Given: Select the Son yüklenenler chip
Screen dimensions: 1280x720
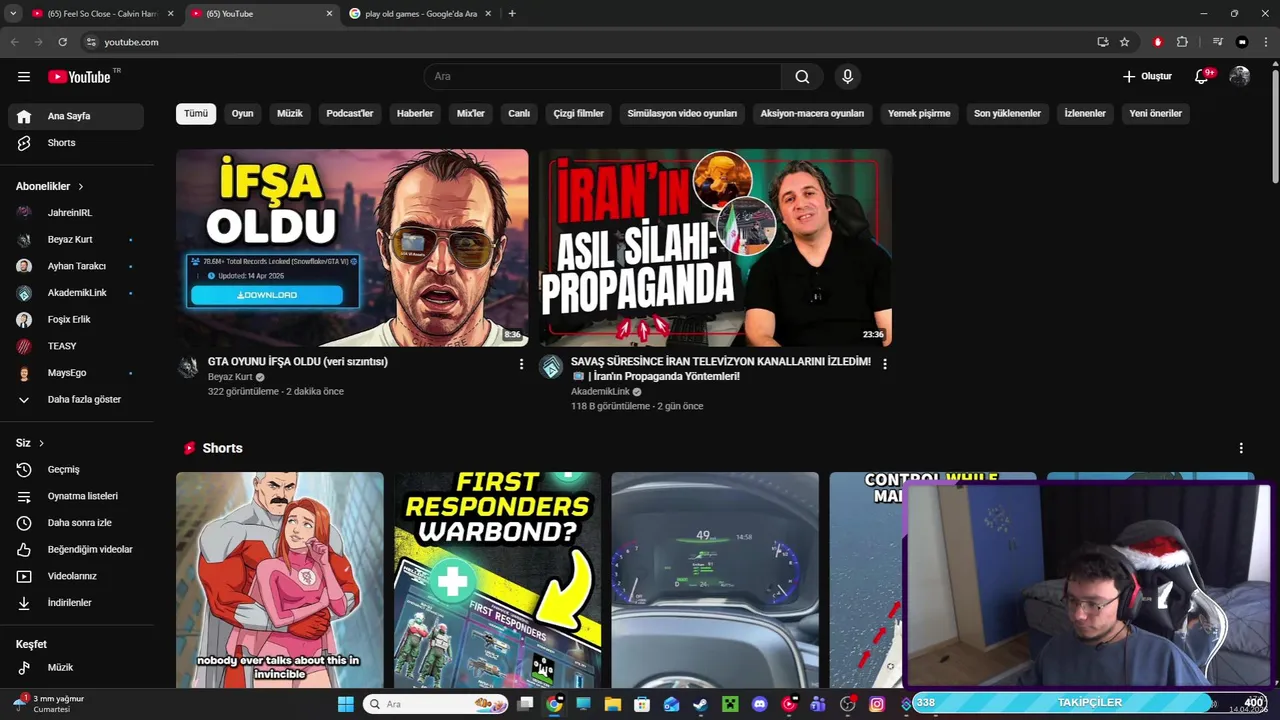Looking at the screenshot, I should (1007, 114).
